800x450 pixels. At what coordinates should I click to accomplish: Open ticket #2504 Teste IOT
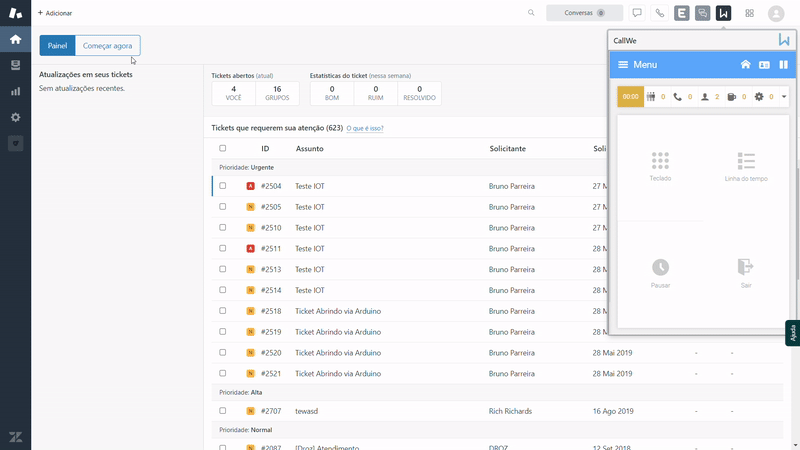[310, 186]
